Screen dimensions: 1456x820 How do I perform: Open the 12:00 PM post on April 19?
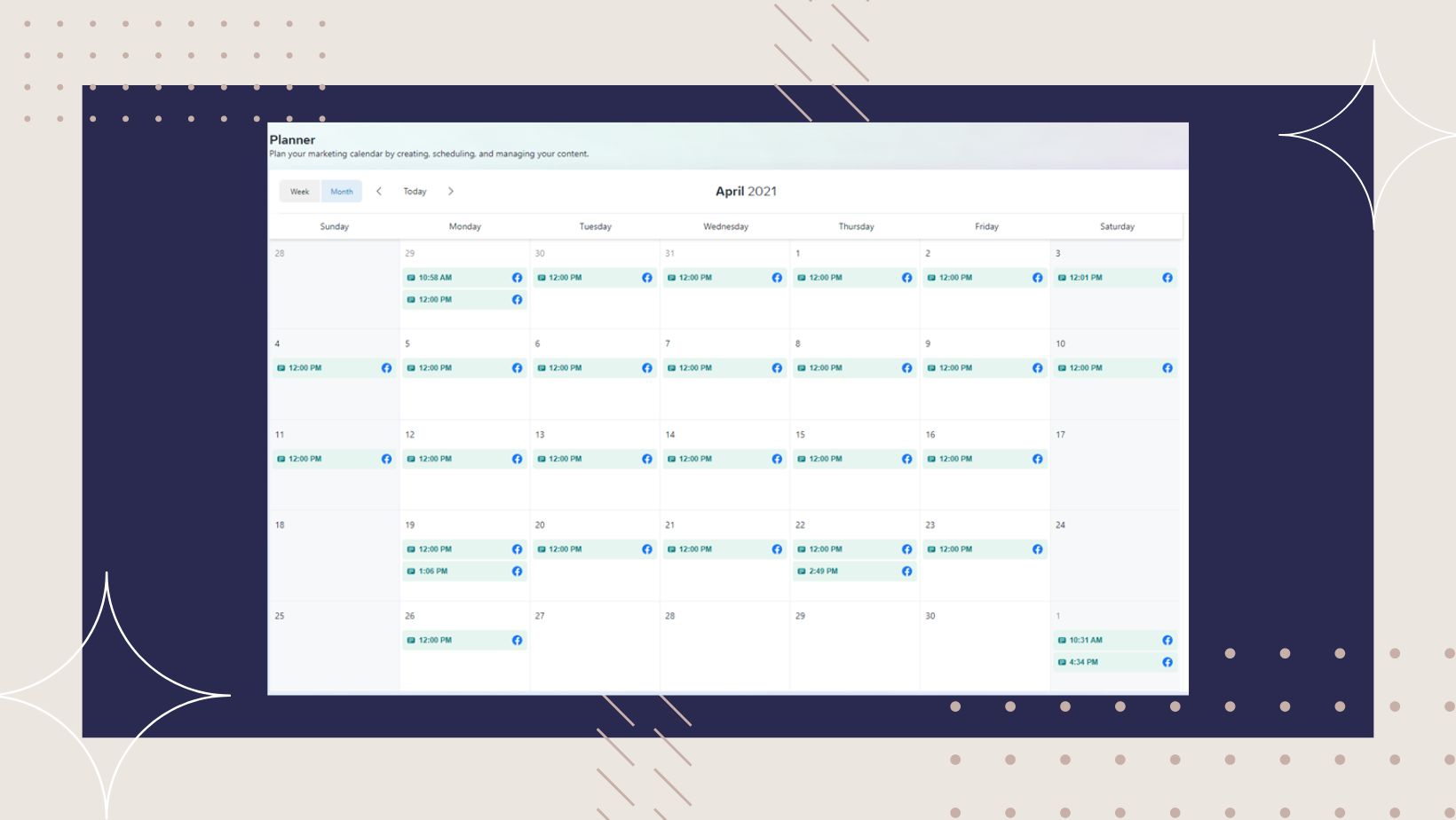(464, 549)
